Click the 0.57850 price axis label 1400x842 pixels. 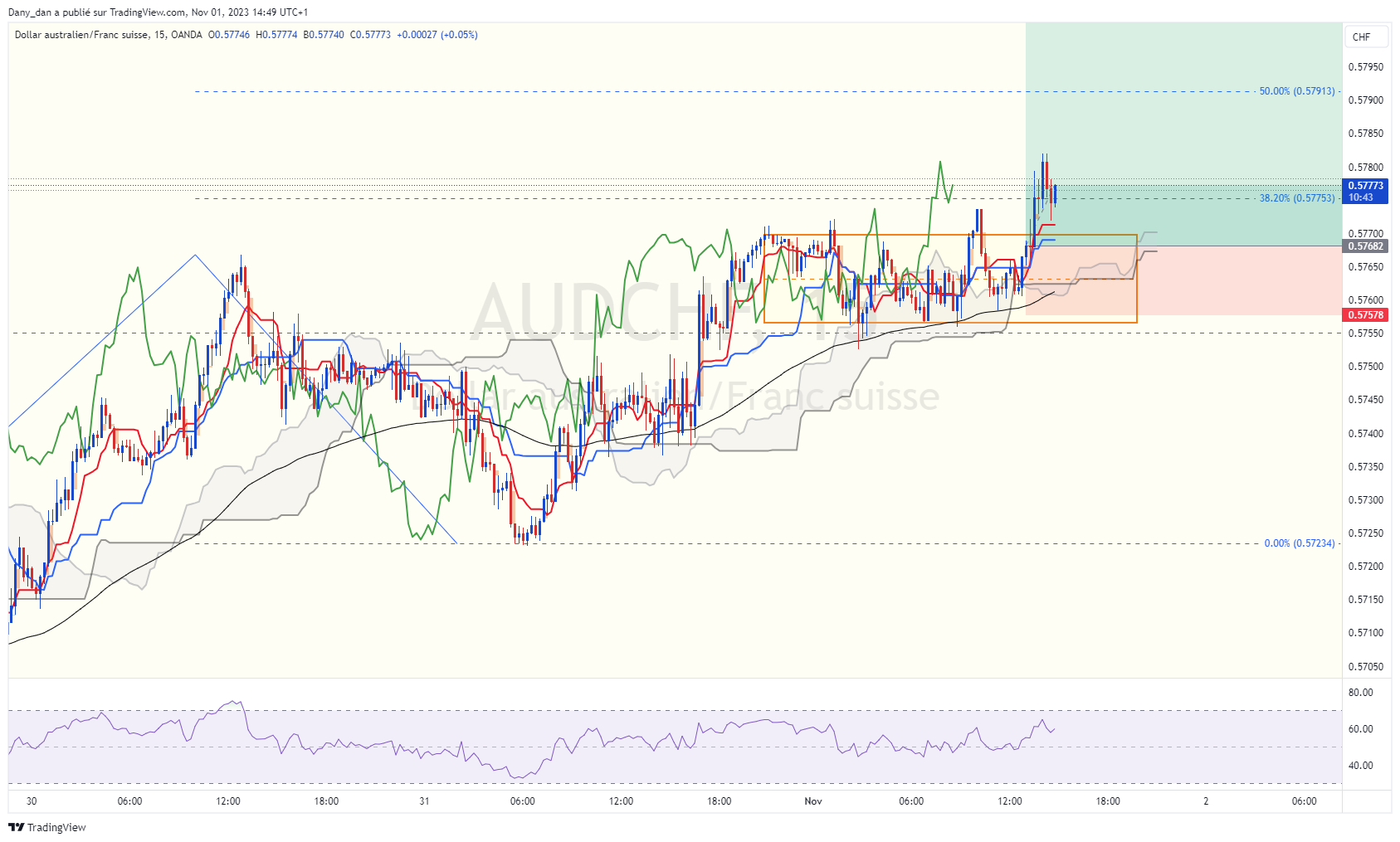(1366, 134)
